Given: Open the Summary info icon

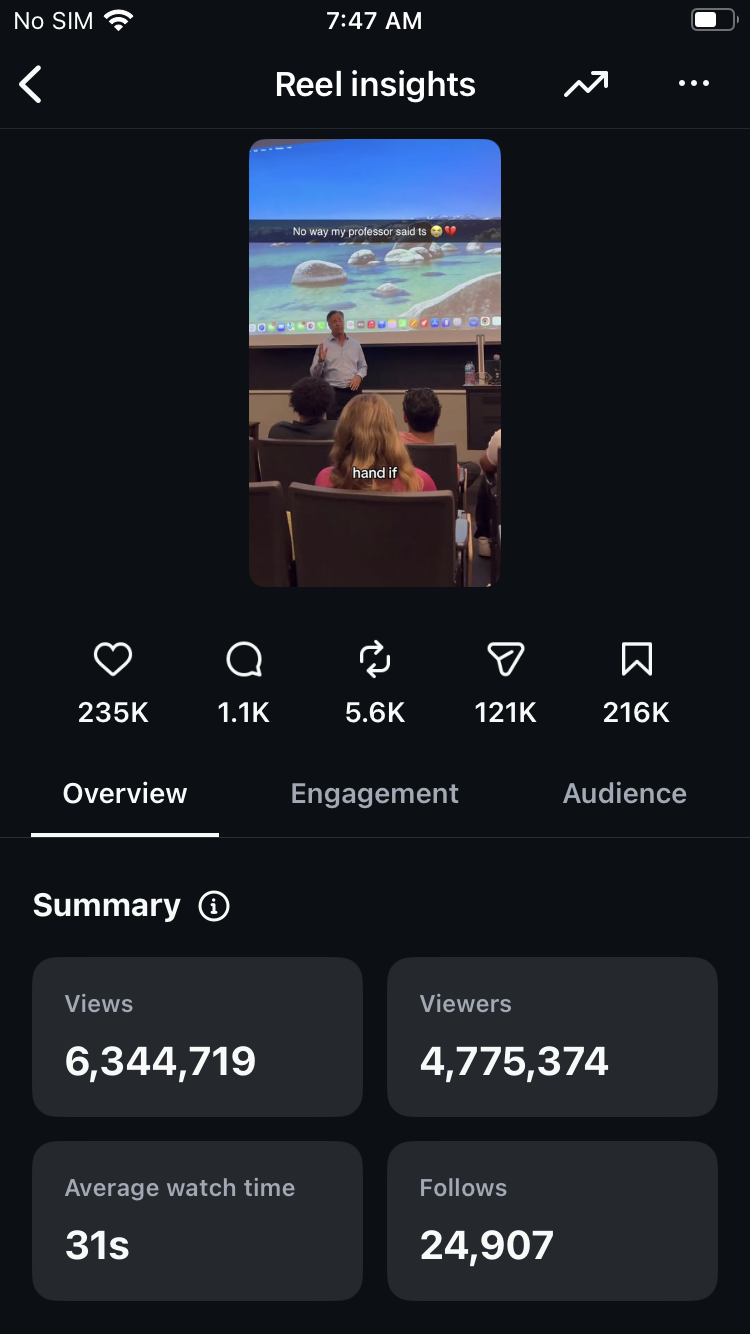Looking at the screenshot, I should [214, 906].
